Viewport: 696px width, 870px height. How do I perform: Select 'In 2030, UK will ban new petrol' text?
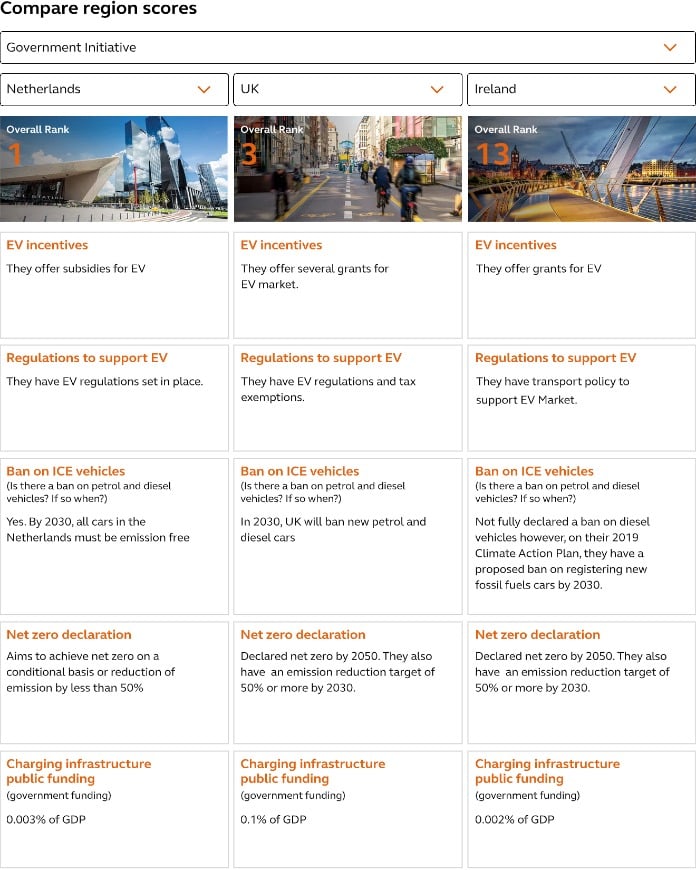(x=333, y=529)
